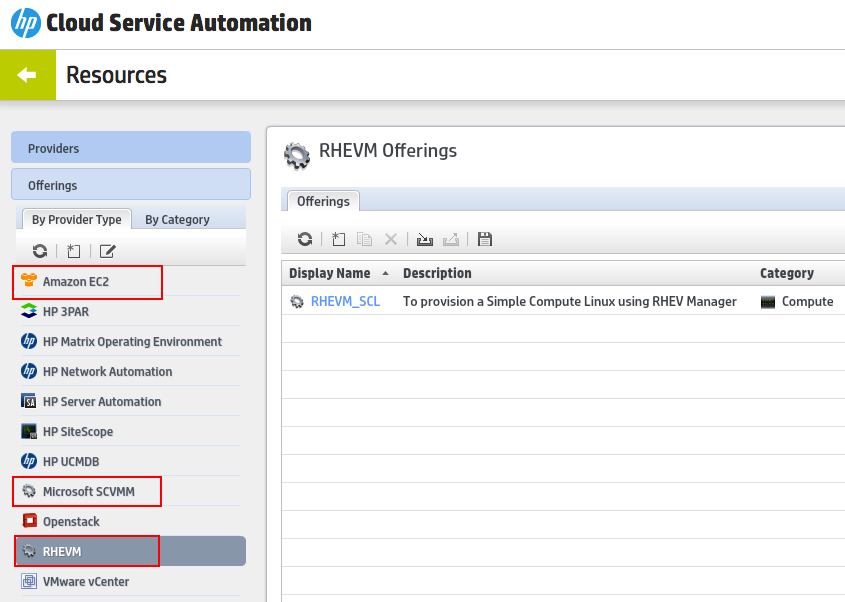Select HP UCMDB provider type
This screenshot has width=845, height=602.
coord(130,461)
